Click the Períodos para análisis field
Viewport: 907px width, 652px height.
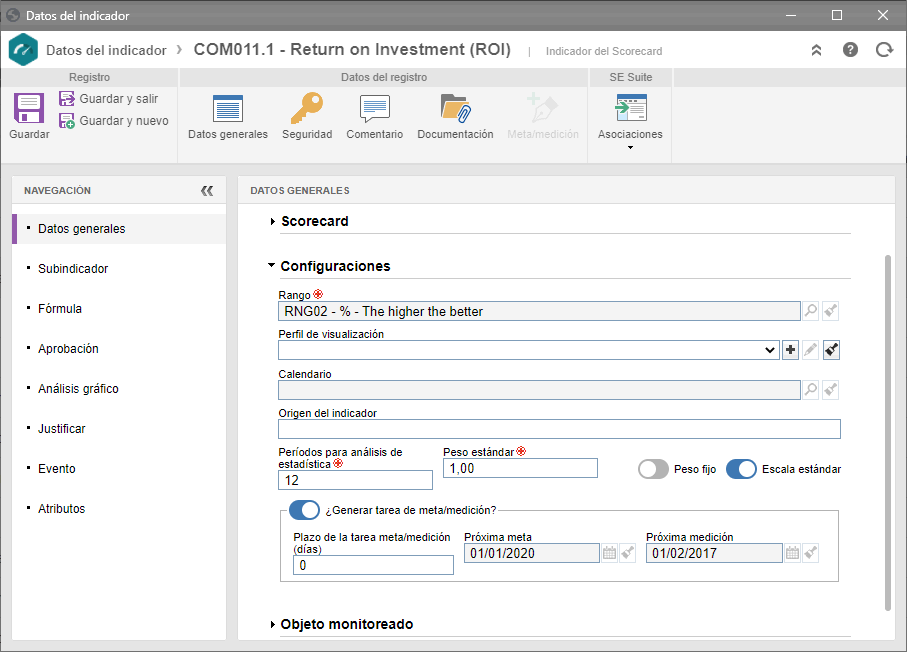355,480
